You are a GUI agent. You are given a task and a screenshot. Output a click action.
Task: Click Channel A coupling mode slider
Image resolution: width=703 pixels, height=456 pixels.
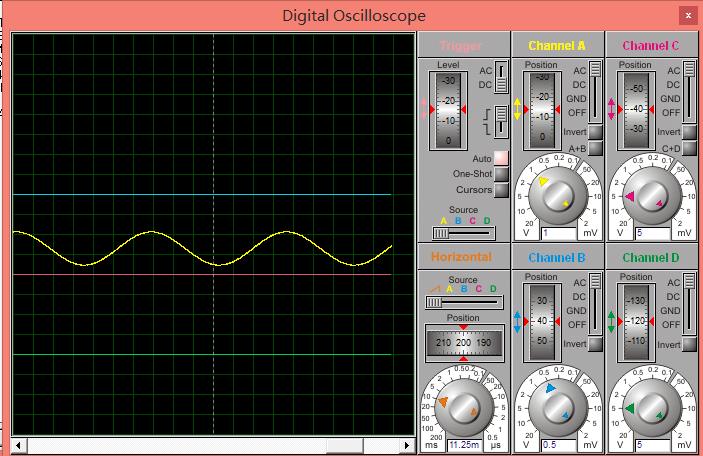595,92
